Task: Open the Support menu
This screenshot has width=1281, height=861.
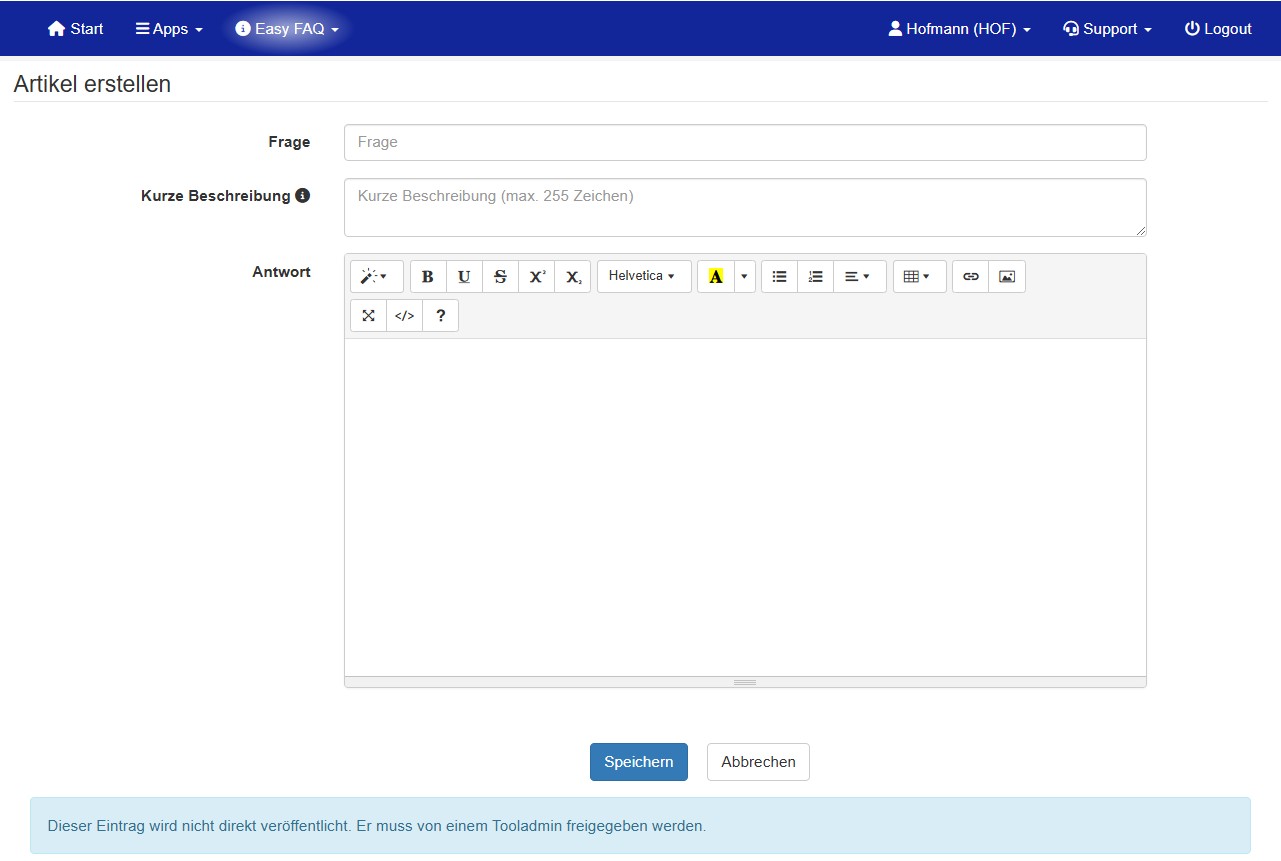Action: [x=1107, y=29]
